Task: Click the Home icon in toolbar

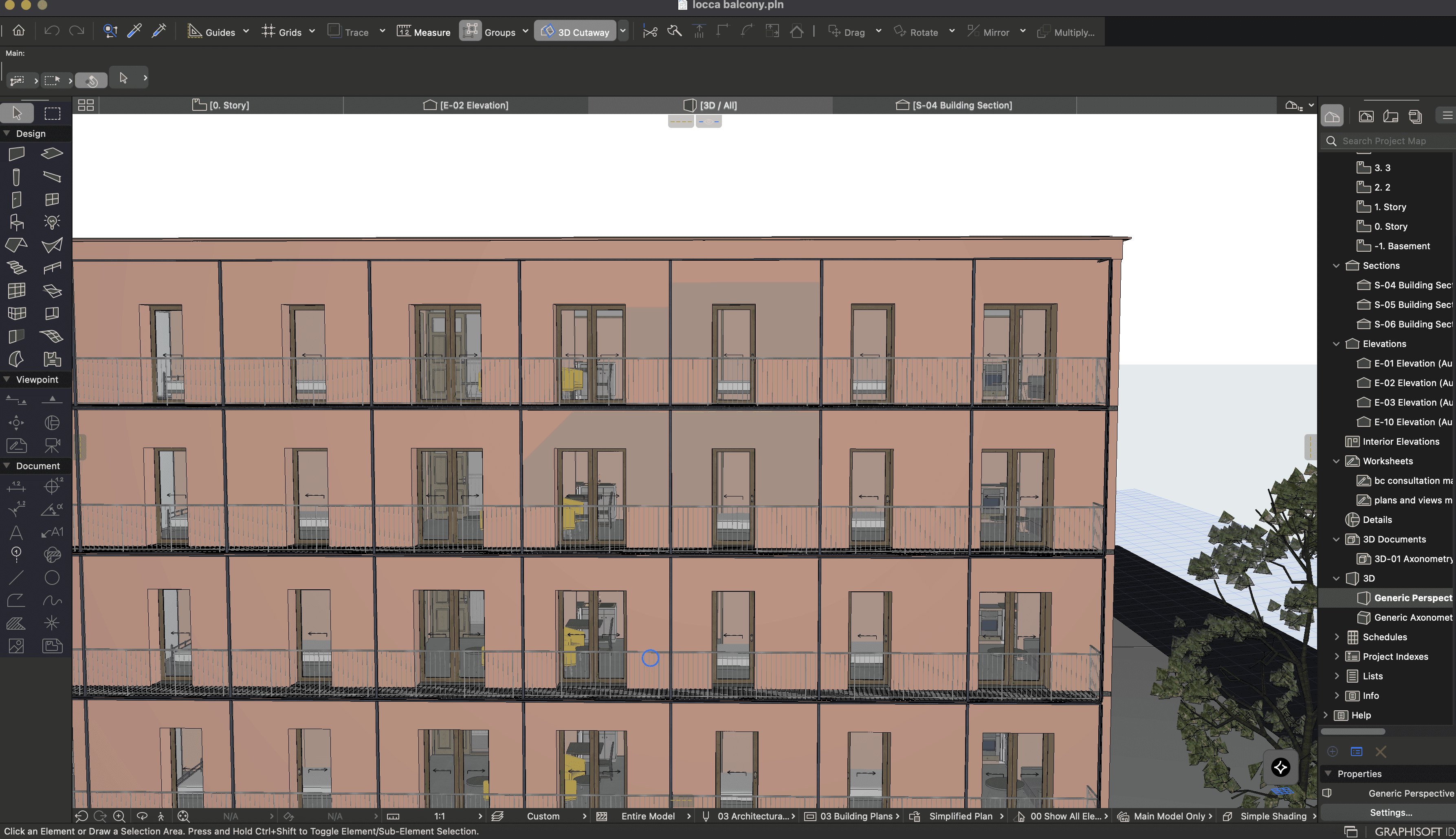Action: click(x=19, y=31)
